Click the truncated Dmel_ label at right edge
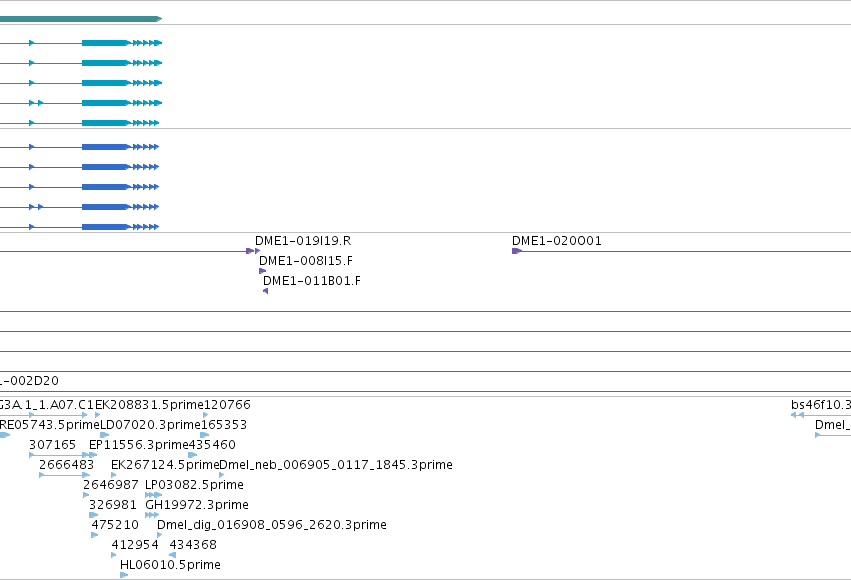Image resolution: width=851 pixels, height=580 pixels. click(x=833, y=425)
